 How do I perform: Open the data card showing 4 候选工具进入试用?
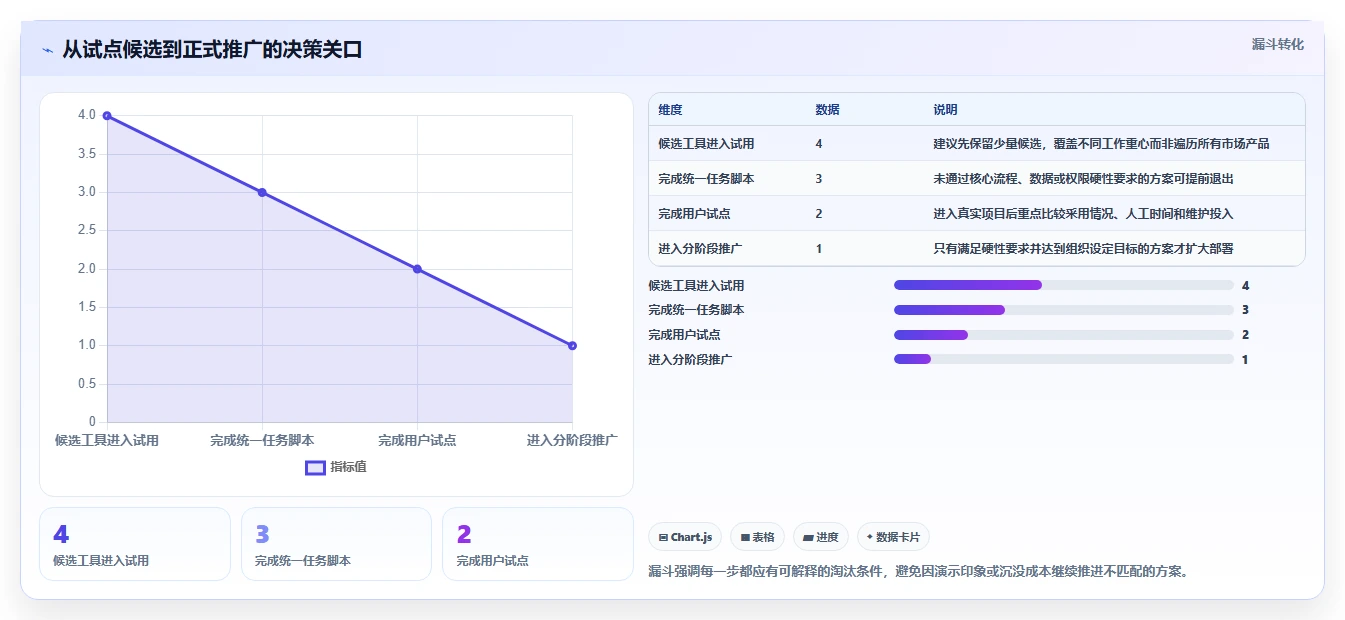(x=135, y=544)
